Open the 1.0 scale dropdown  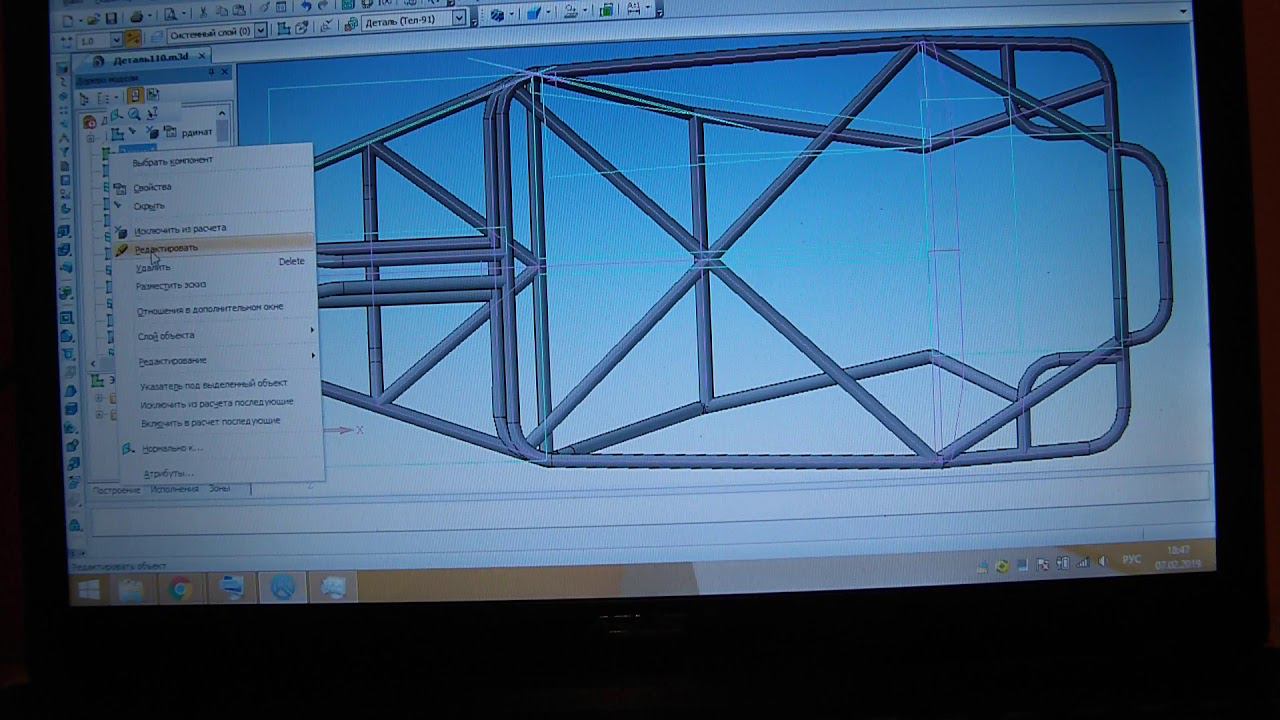(116, 39)
